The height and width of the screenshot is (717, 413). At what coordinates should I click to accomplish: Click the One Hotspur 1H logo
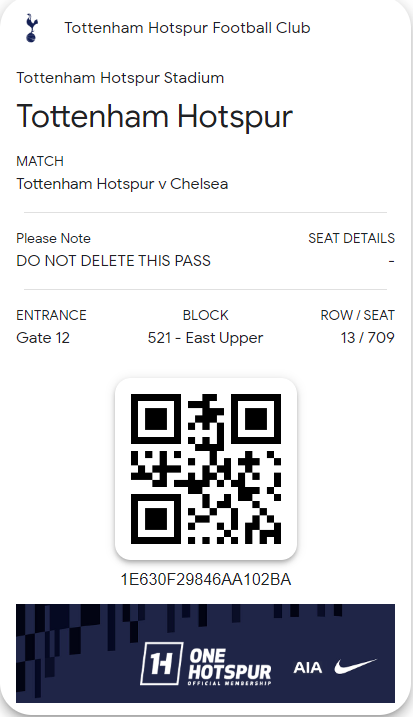tap(161, 663)
